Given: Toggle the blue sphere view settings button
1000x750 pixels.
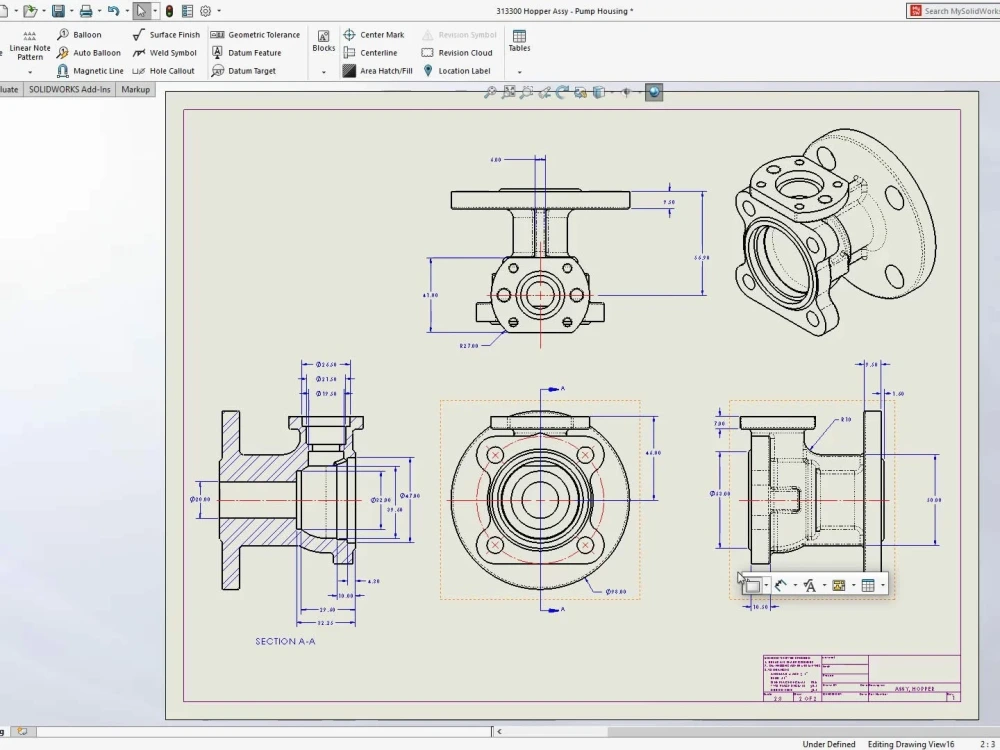Looking at the screenshot, I should click(x=654, y=92).
